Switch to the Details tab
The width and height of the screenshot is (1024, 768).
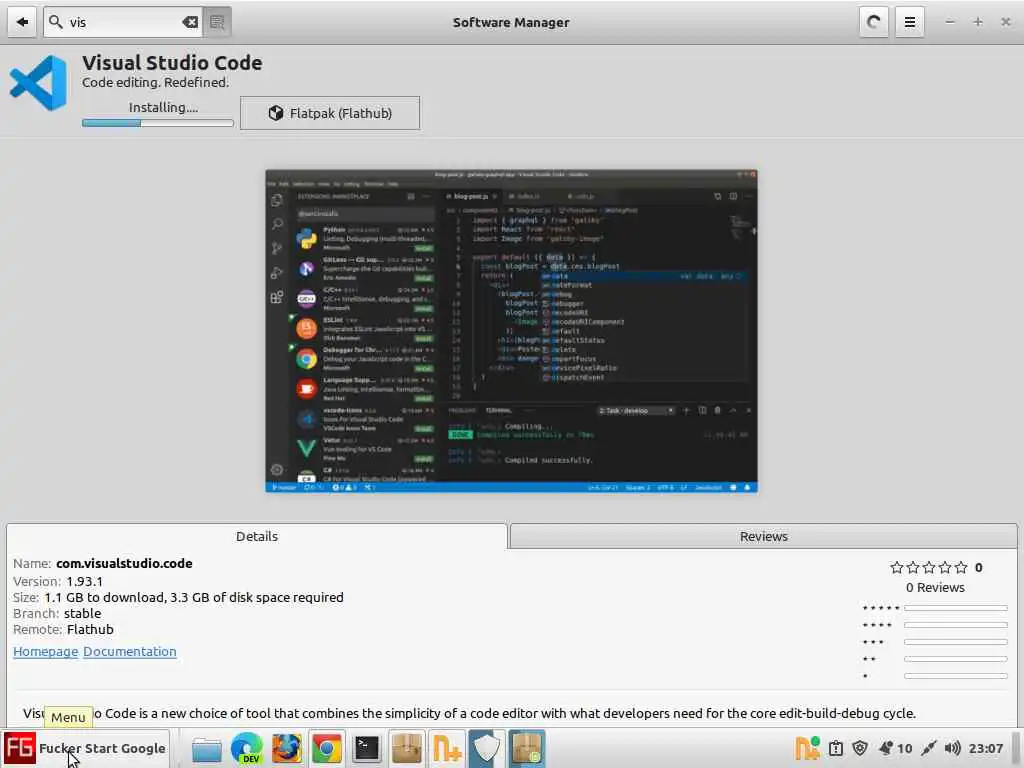coord(257,536)
